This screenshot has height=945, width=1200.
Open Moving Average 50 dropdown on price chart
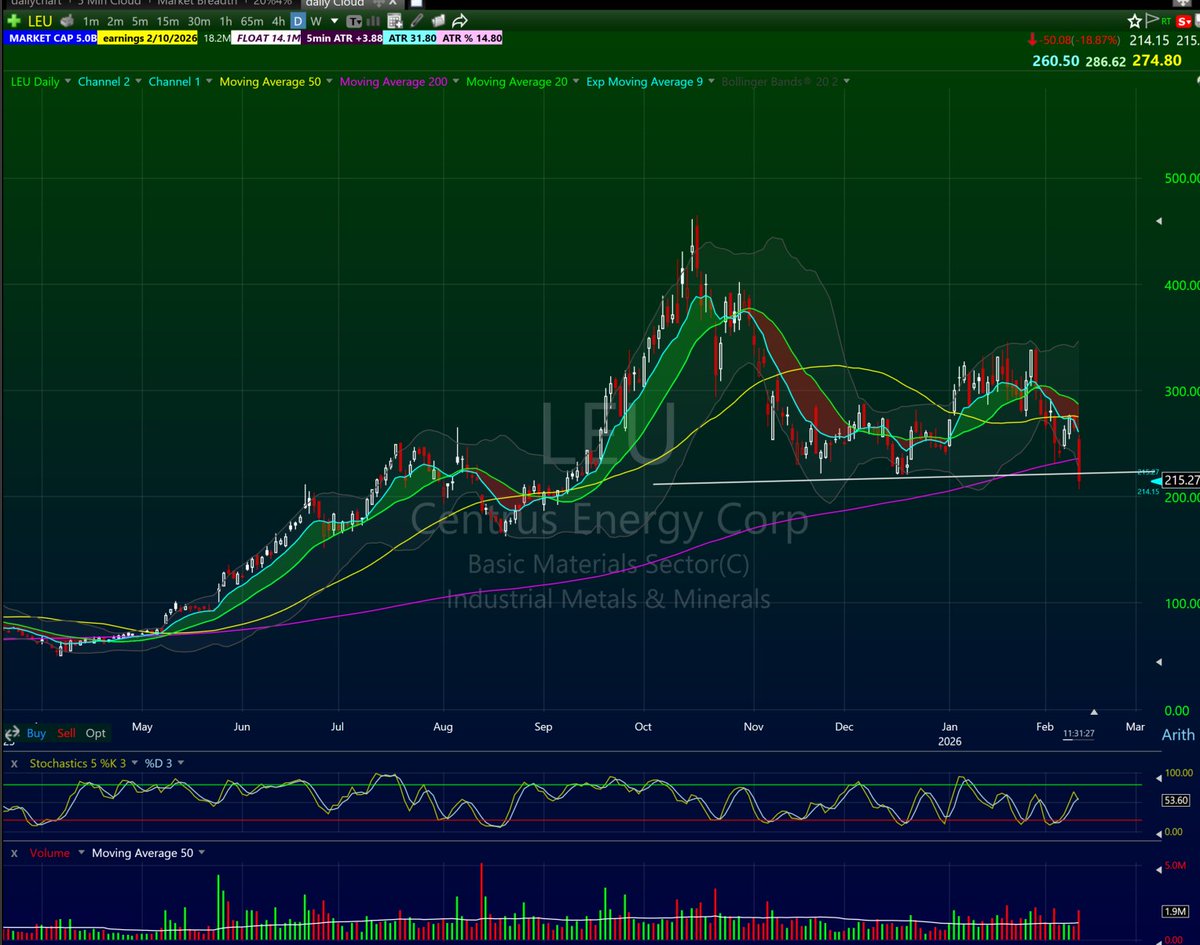point(330,82)
